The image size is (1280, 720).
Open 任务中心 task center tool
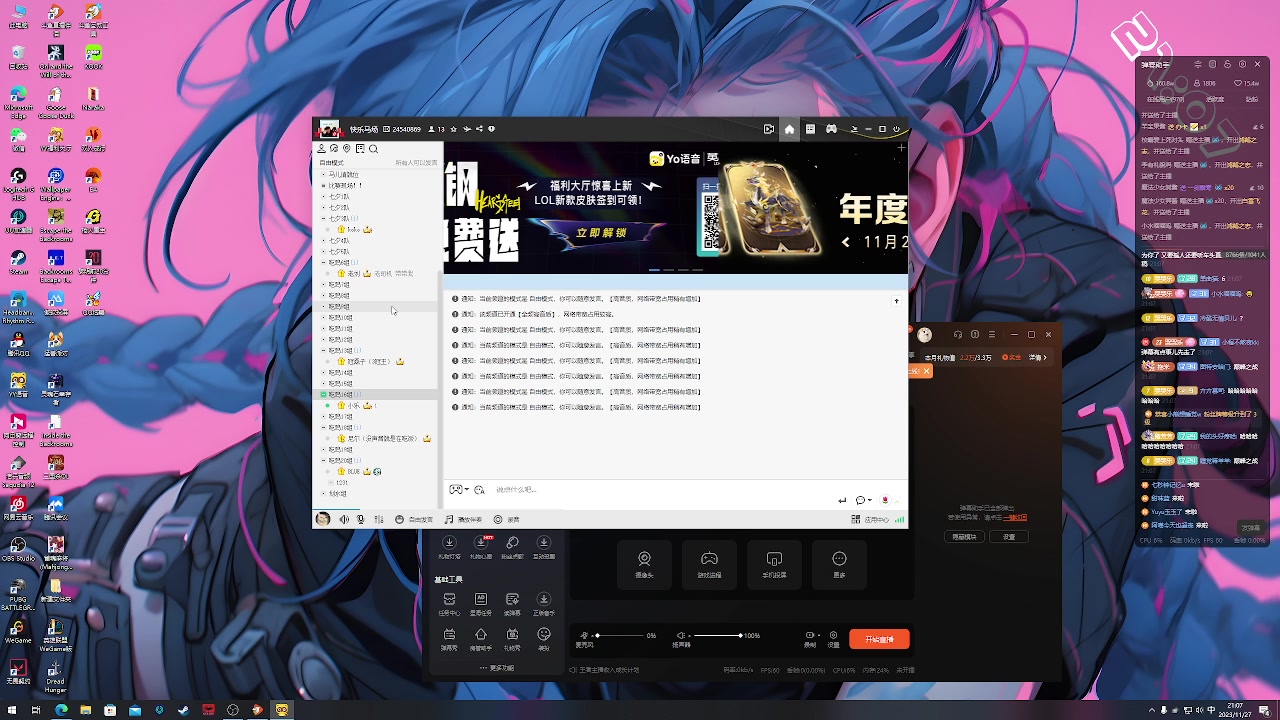pyautogui.click(x=449, y=603)
